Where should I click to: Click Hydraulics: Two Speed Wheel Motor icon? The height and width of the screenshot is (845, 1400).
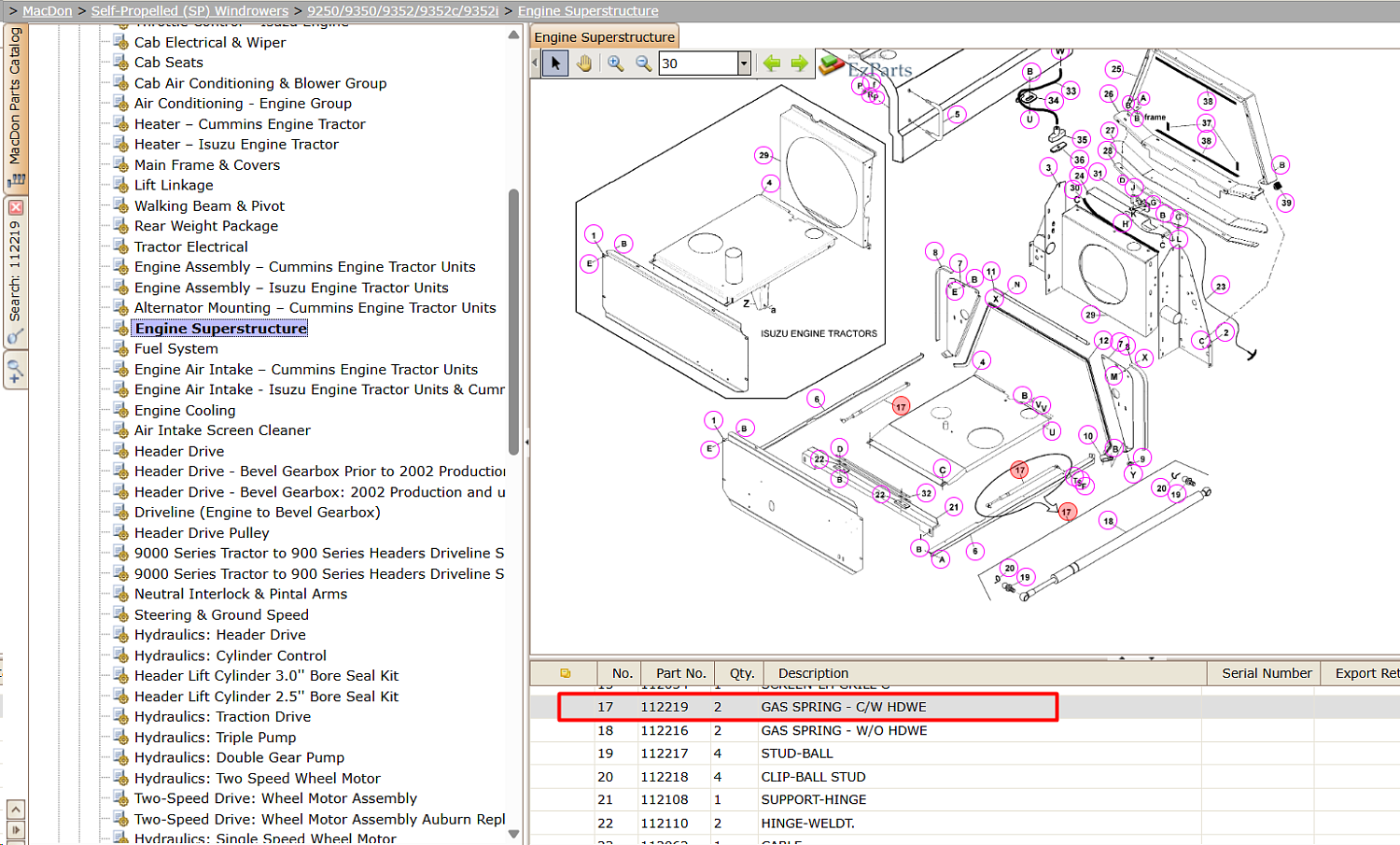(x=120, y=778)
